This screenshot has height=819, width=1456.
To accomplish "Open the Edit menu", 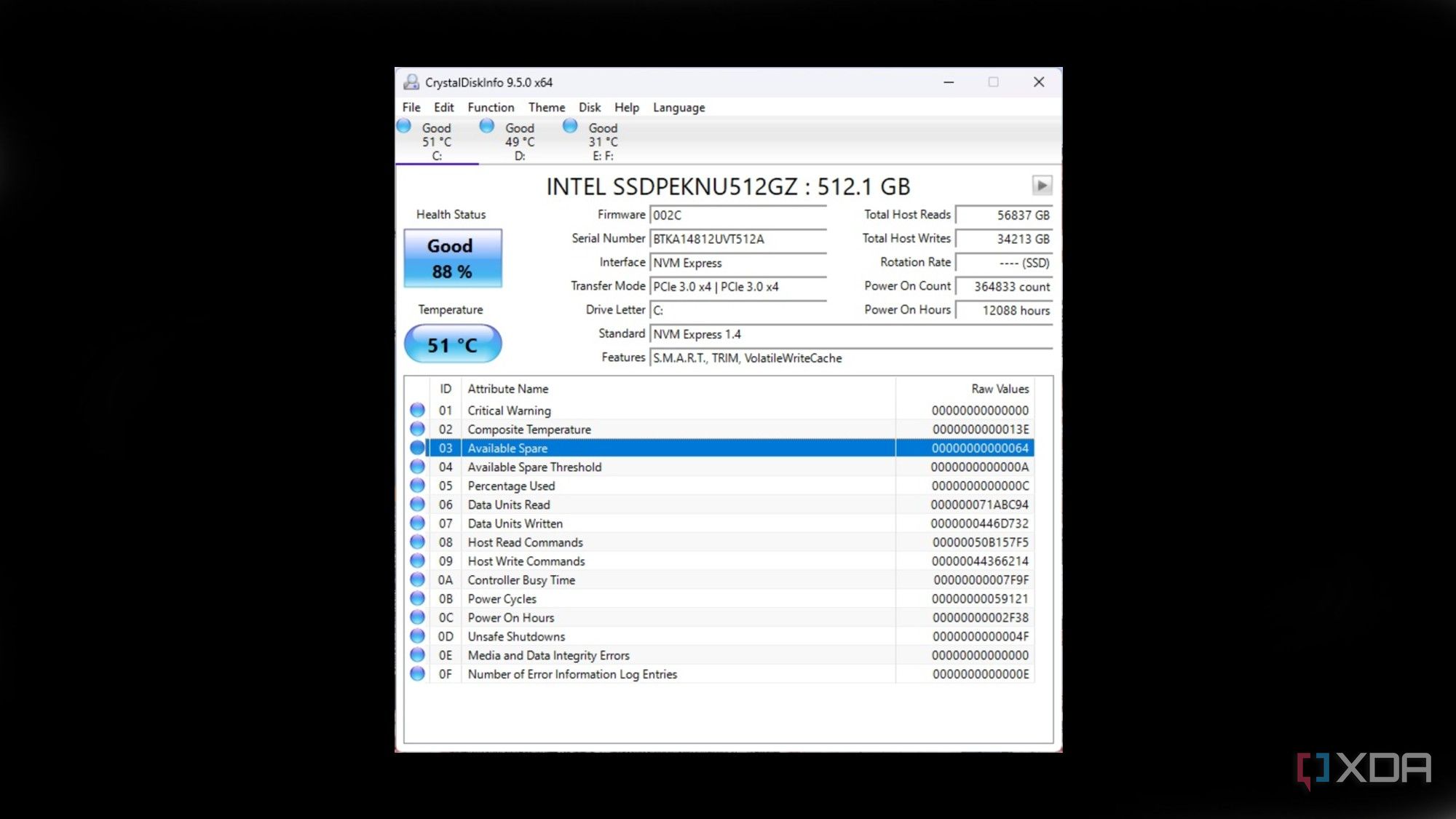I will point(443,107).
